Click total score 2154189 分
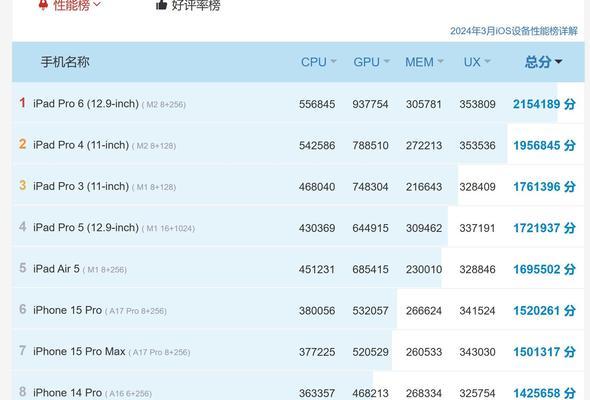The width and height of the screenshot is (590, 400). 544,104
